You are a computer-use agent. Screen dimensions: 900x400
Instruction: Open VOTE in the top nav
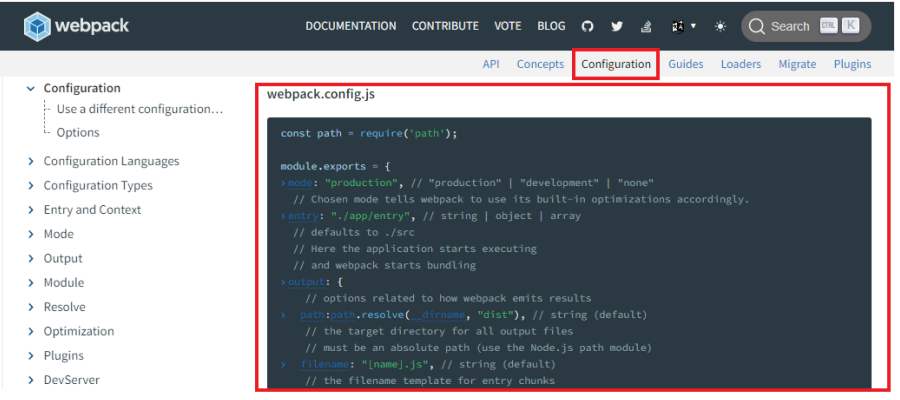tap(508, 26)
